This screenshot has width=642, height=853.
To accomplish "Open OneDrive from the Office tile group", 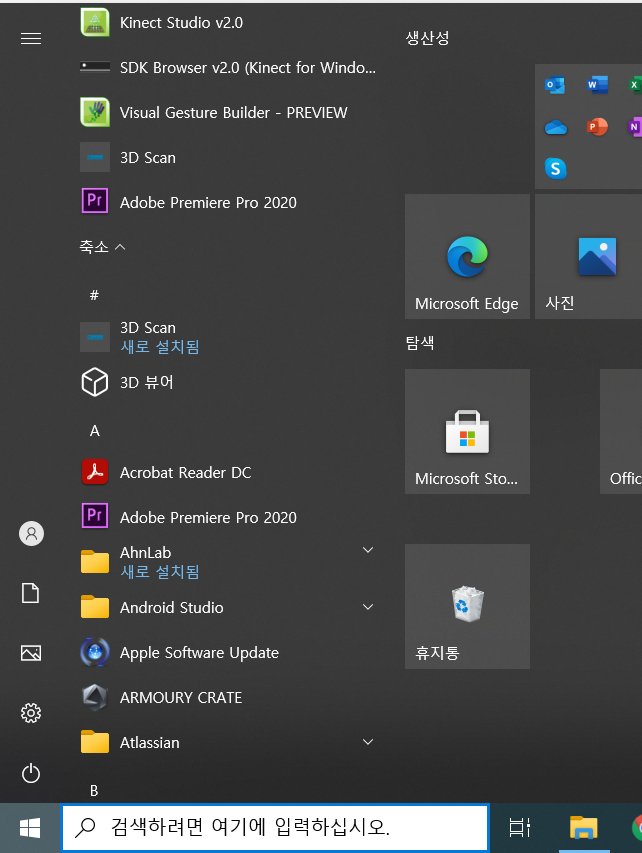I will (555, 127).
